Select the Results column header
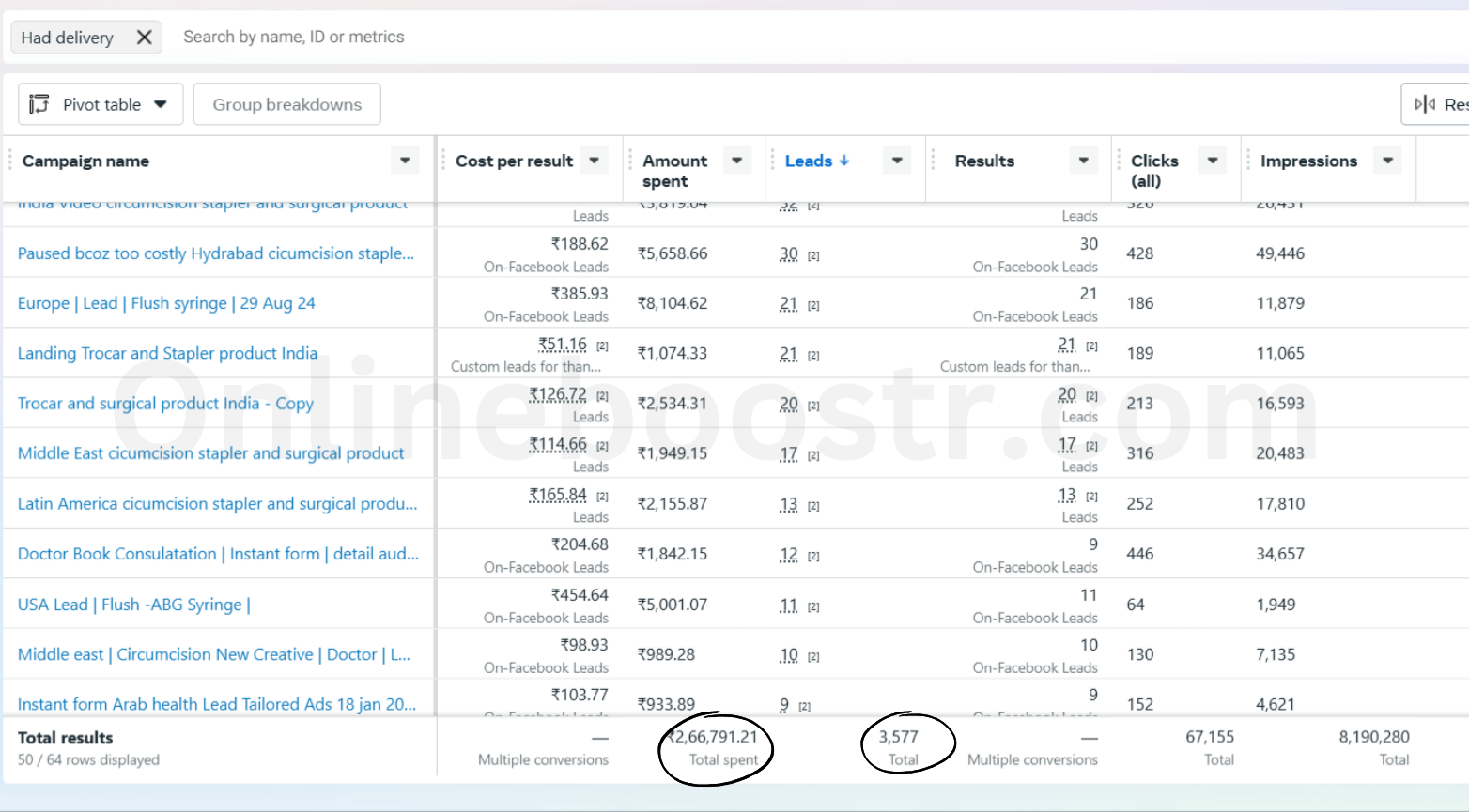Image resolution: width=1469 pixels, height=812 pixels. pyautogui.click(x=984, y=161)
